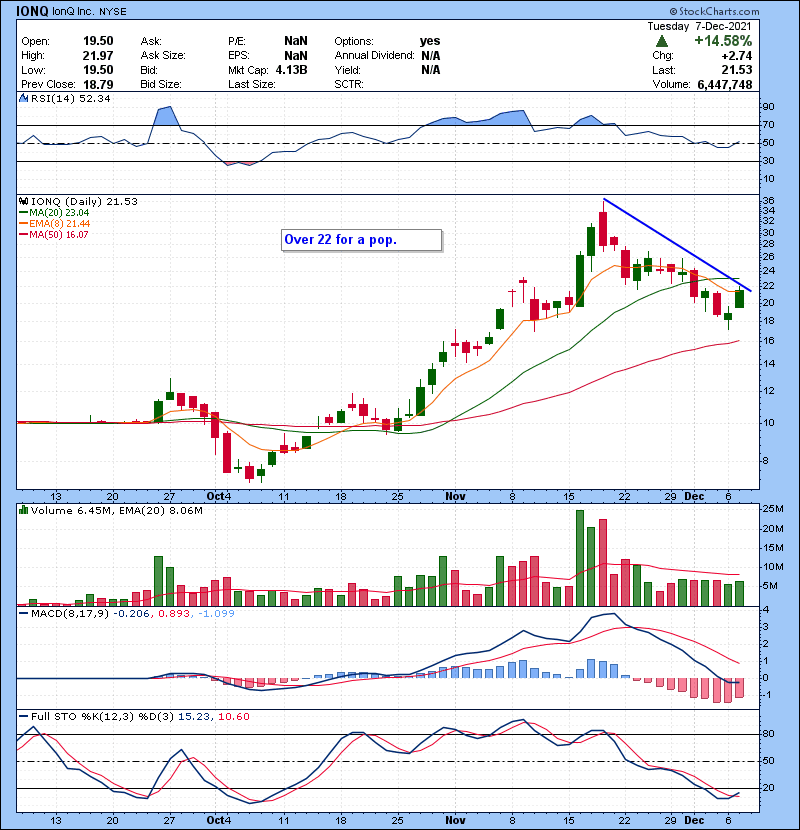Click the candlestick icon beside IONQ (Daily)
This screenshot has width=800, height=830.
coord(23,202)
